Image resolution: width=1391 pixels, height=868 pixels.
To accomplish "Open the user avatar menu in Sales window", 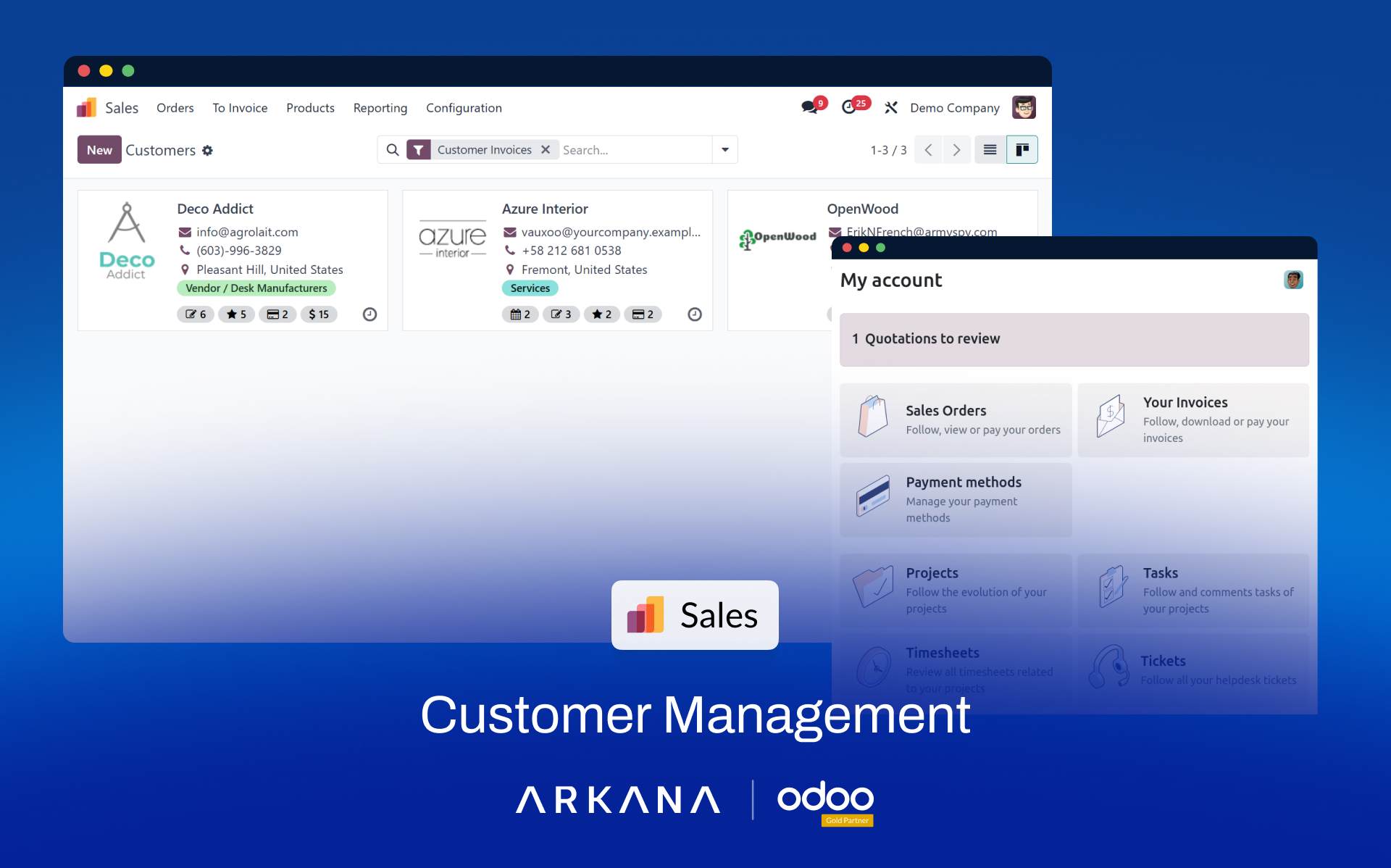I will point(1024,108).
